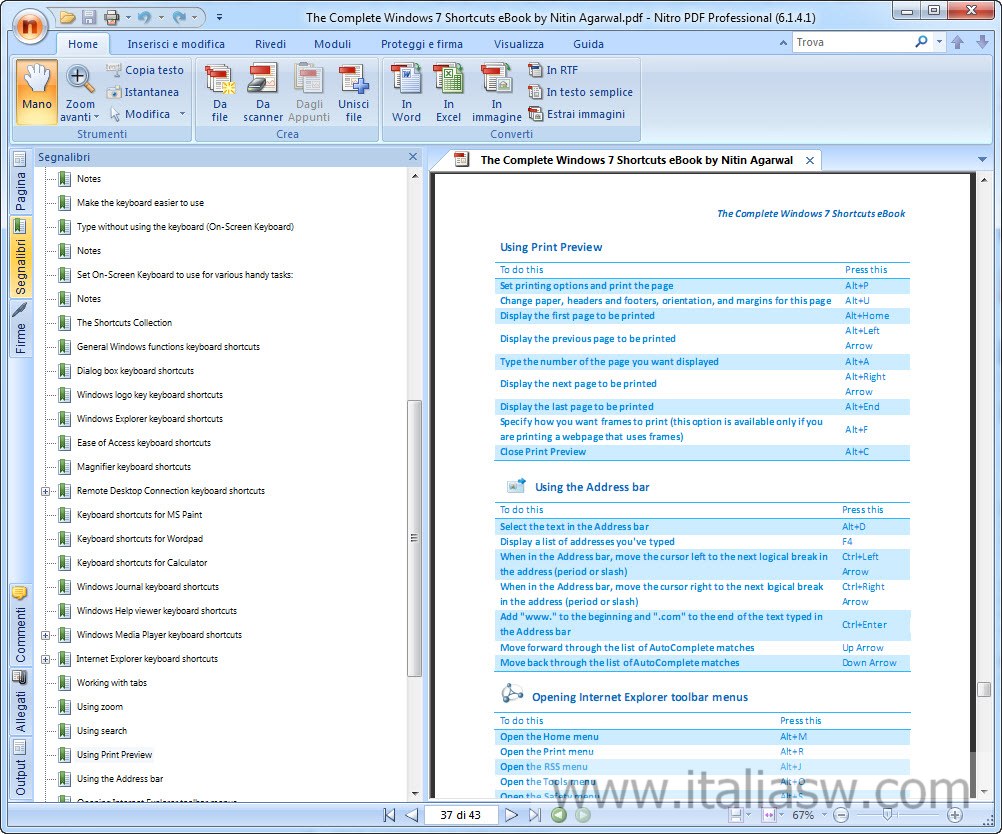Open the search options dropdown

pyautogui.click(x=939, y=42)
